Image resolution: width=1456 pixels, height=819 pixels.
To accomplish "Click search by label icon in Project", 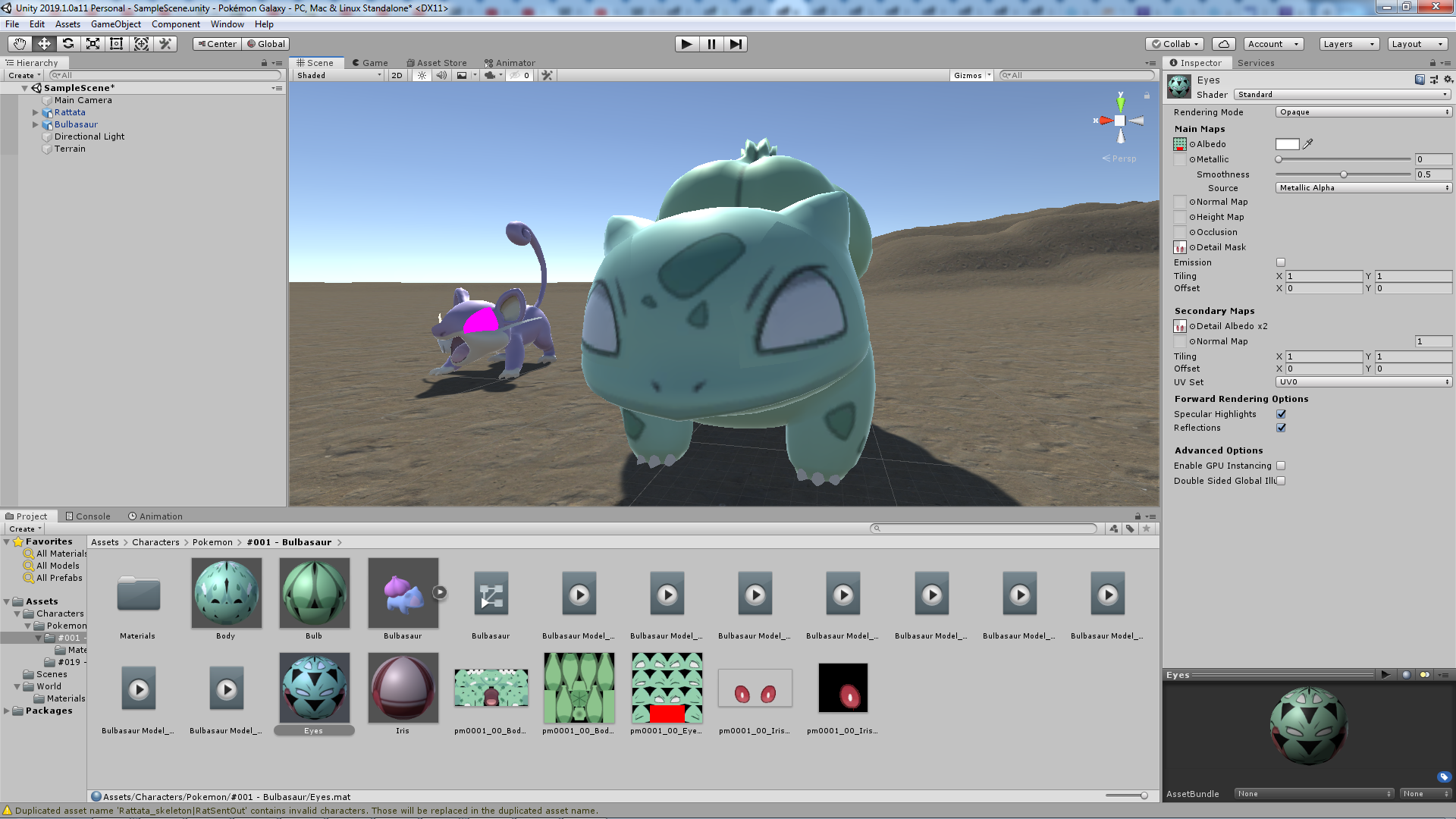I will tap(1130, 529).
